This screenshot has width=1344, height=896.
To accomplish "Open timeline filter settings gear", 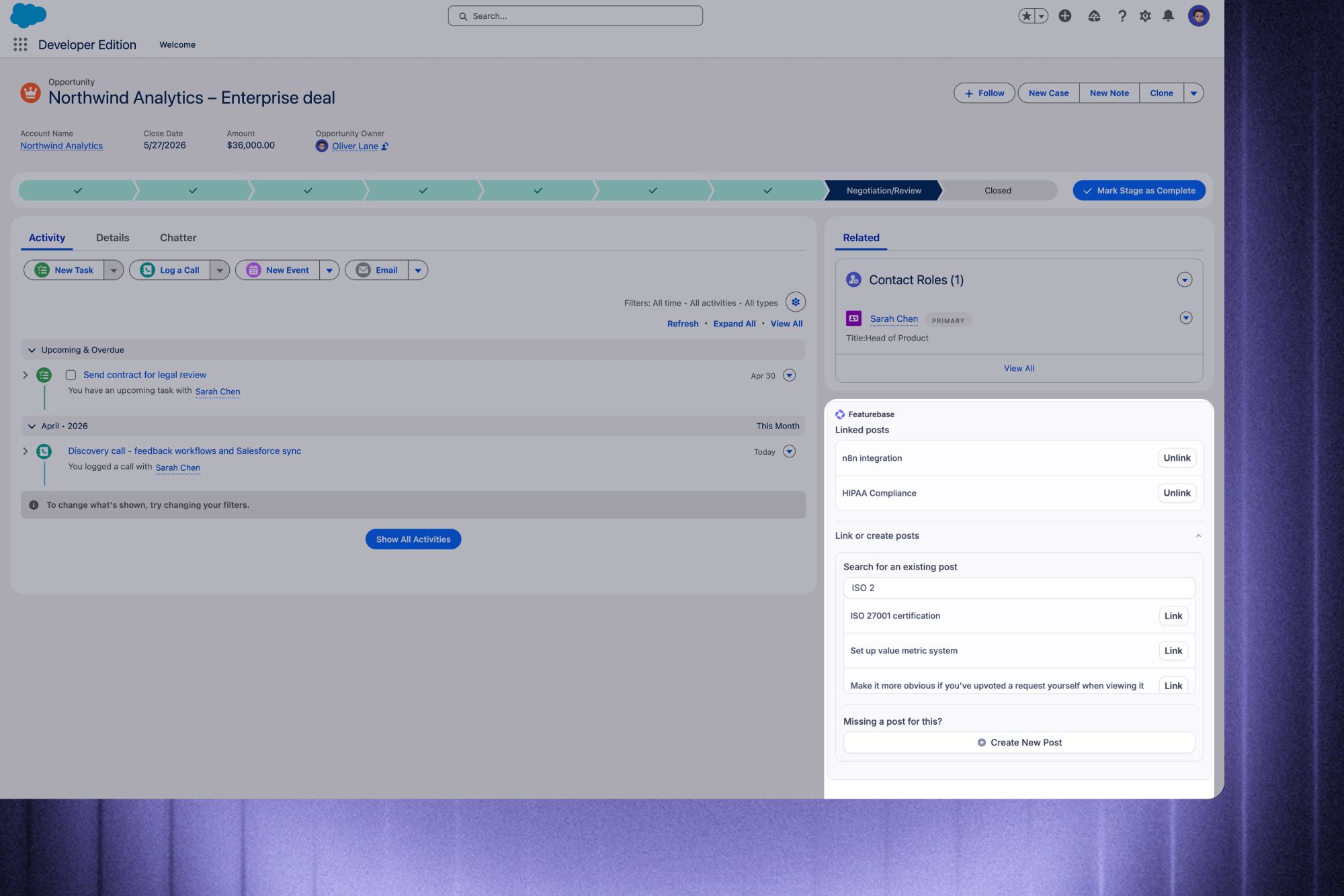I will pyautogui.click(x=796, y=302).
